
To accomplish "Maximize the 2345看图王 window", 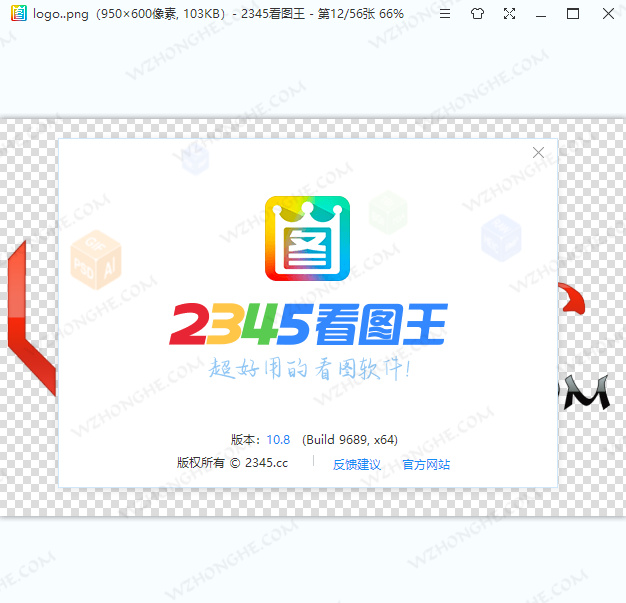I will coord(573,14).
